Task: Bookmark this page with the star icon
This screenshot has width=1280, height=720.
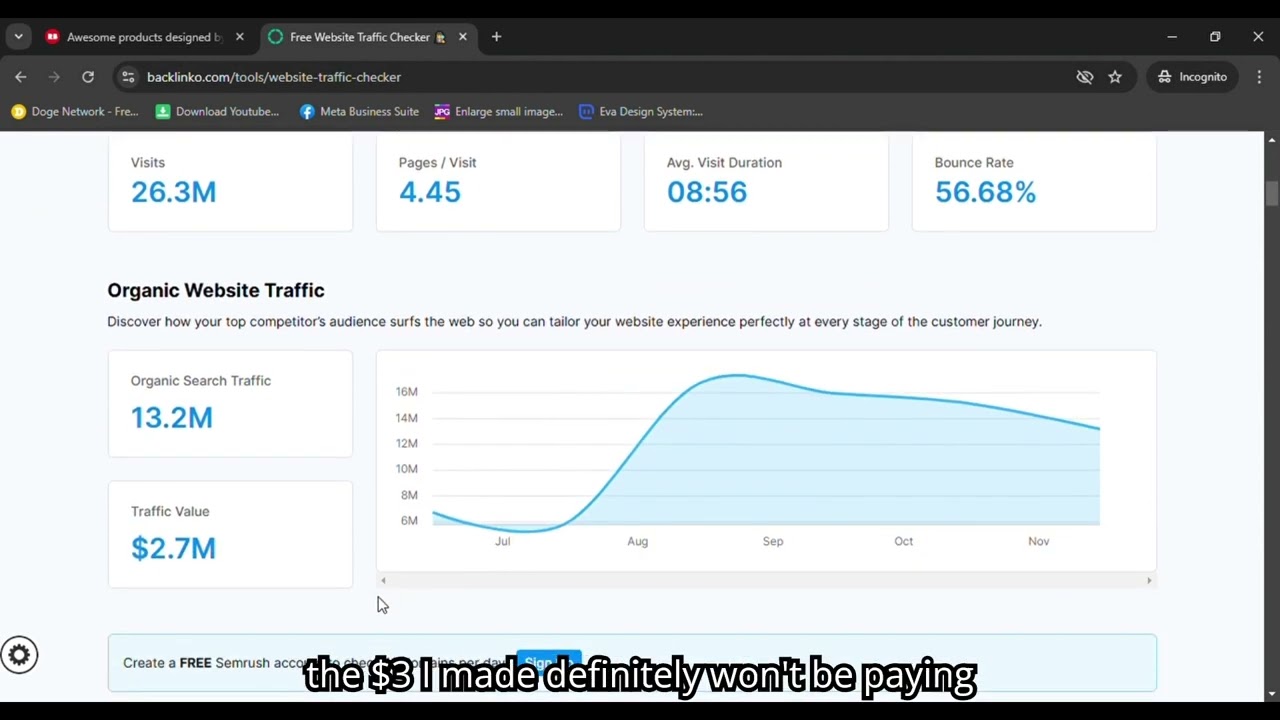Action: (1115, 77)
